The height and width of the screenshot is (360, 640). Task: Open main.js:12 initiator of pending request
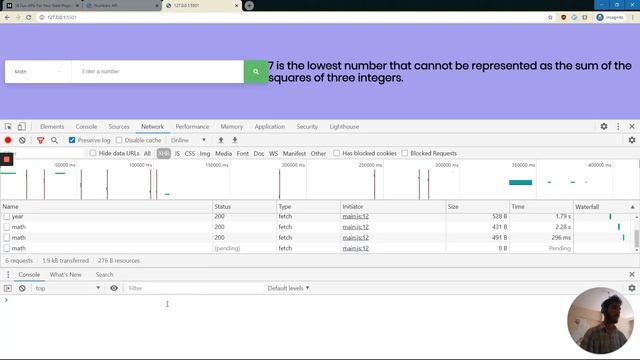356,248
